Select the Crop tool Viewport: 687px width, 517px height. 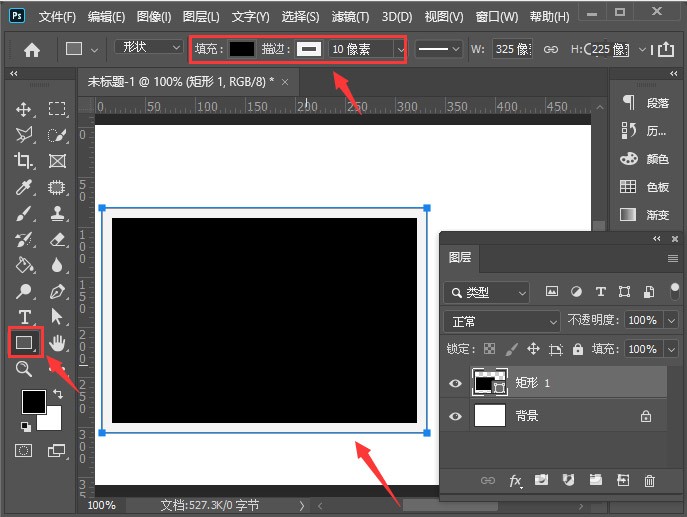(x=24, y=161)
